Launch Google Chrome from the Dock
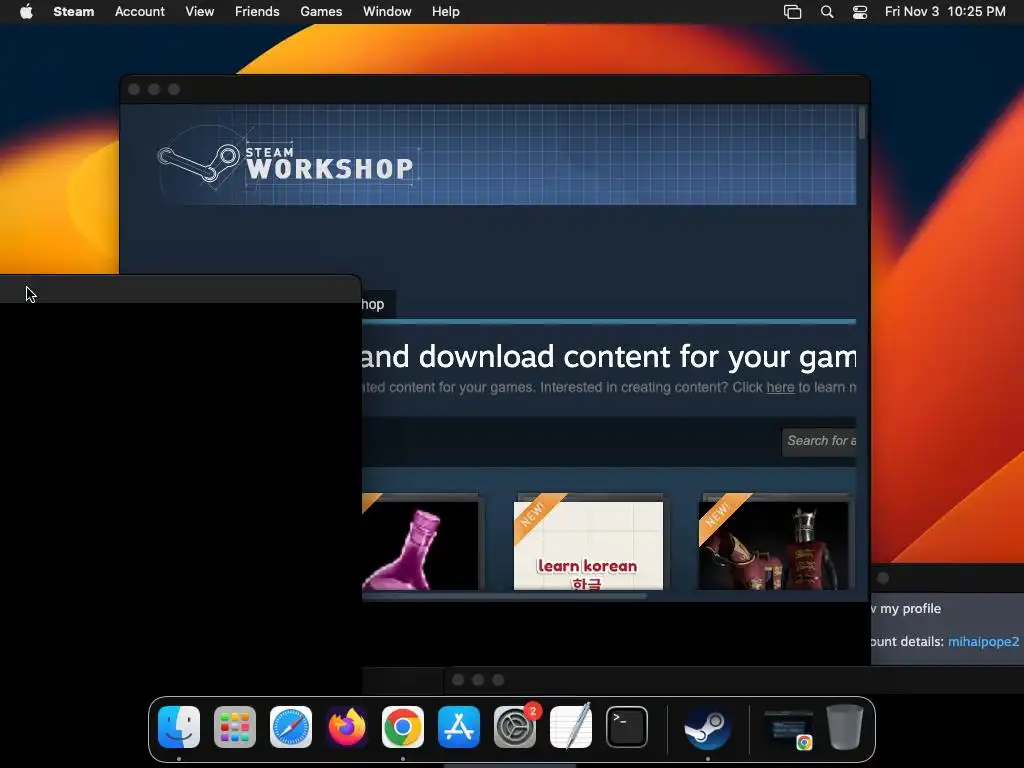This screenshot has height=768, width=1024. coord(403,726)
